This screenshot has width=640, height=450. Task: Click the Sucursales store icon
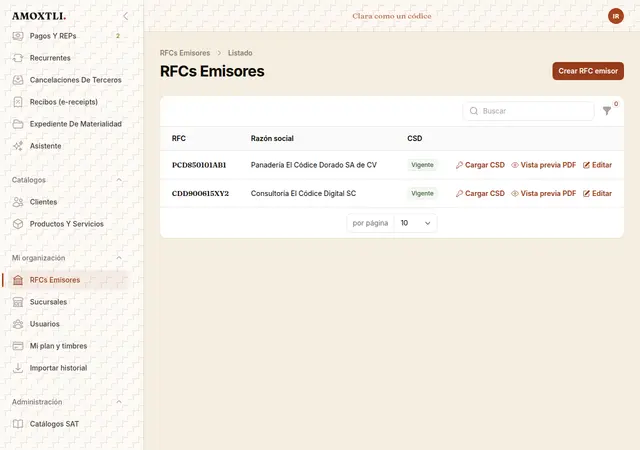coord(18,302)
